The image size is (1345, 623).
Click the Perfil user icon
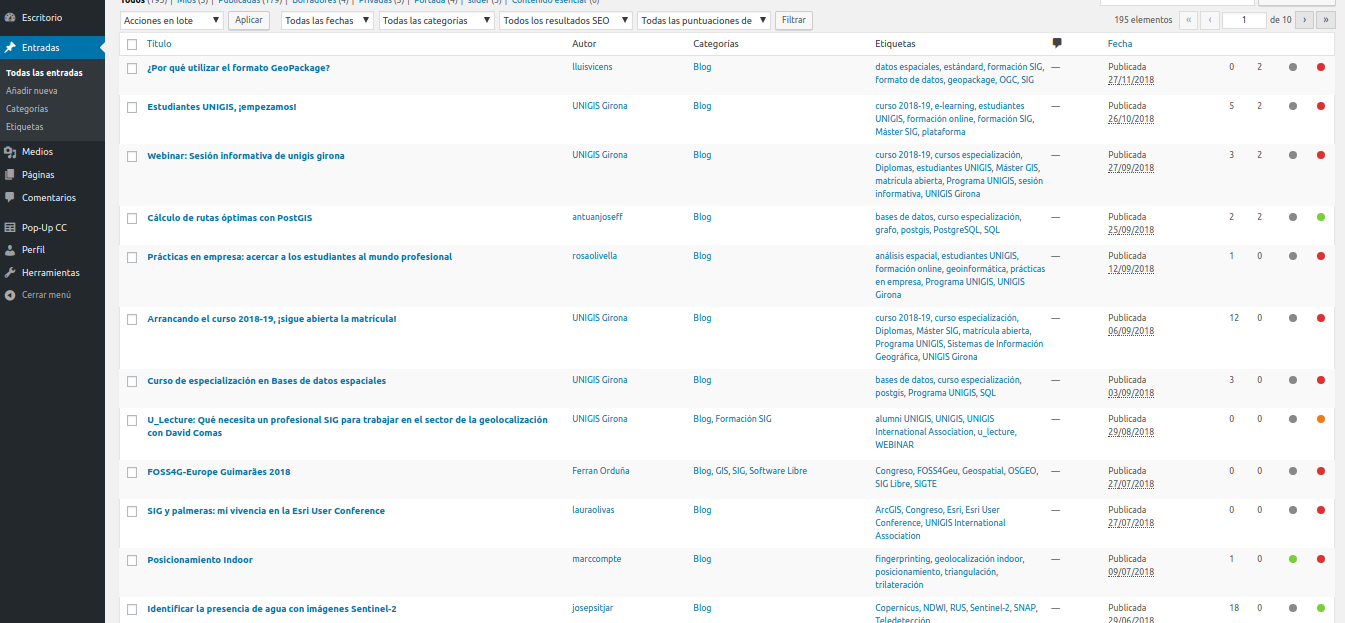[10, 250]
